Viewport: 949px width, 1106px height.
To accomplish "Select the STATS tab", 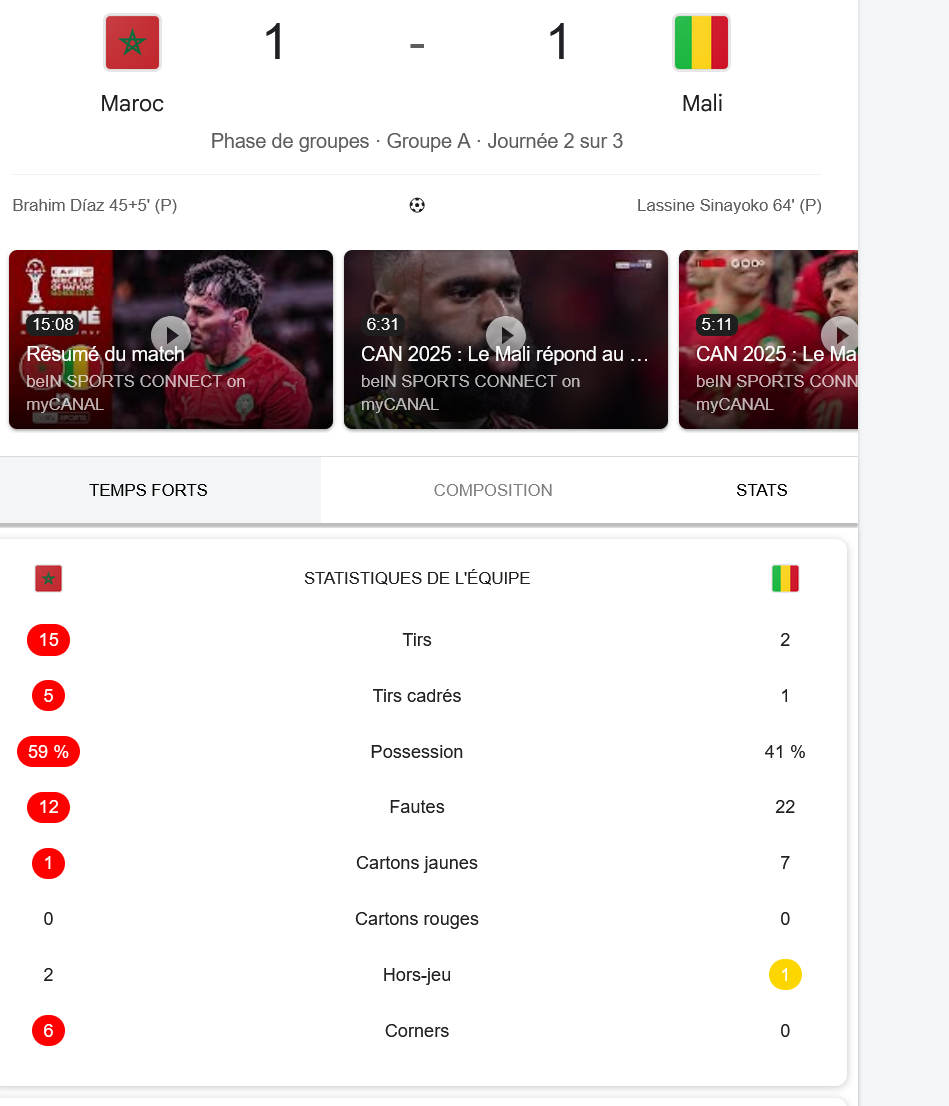I will (761, 490).
